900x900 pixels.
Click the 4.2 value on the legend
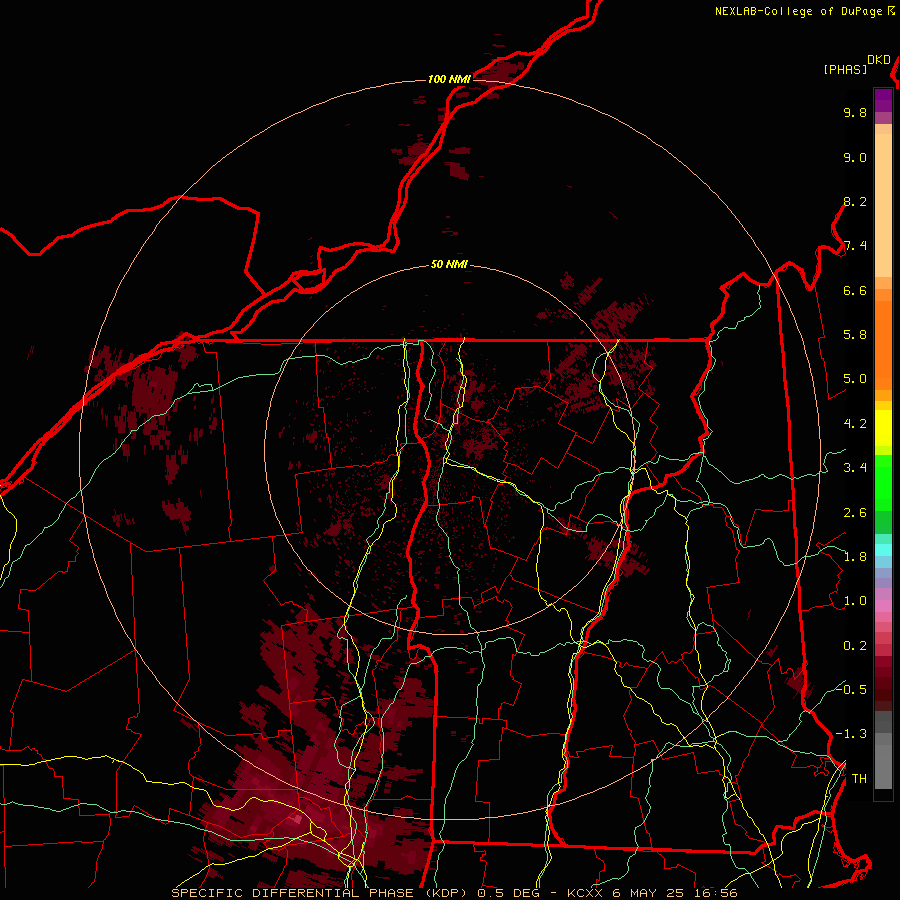pos(855,424)
